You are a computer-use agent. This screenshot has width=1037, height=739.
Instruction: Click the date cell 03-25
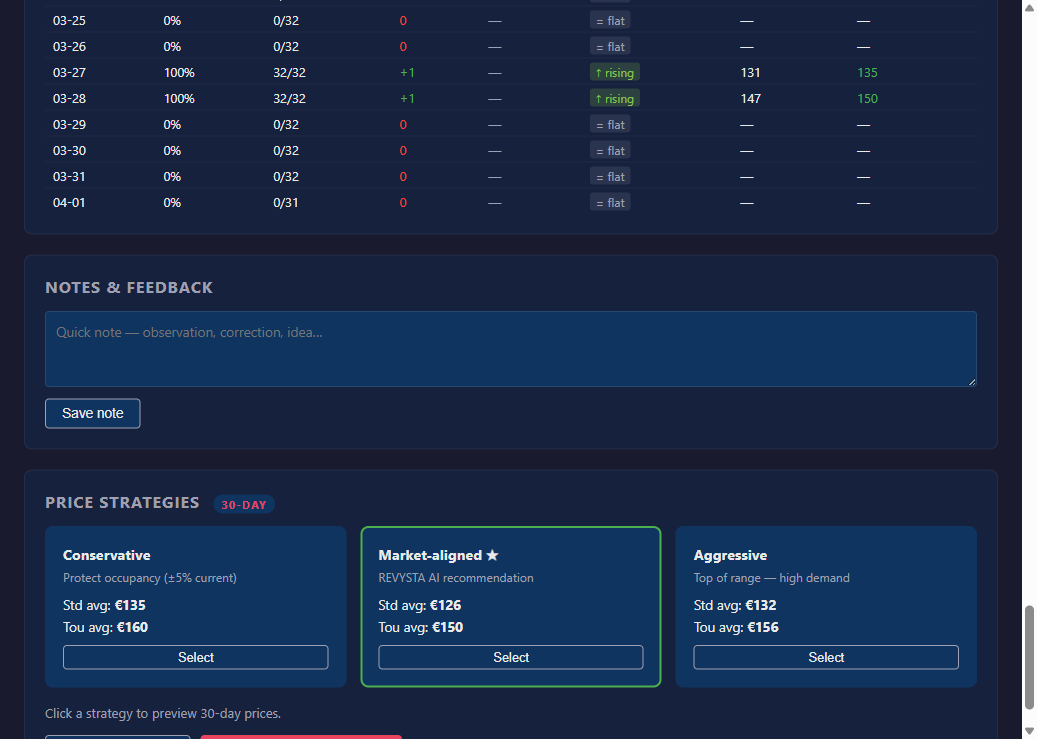69,21
